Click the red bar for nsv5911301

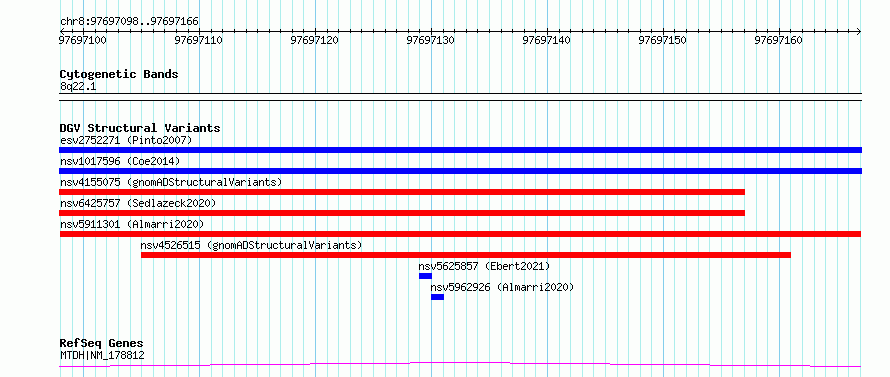tap(460, 234)
